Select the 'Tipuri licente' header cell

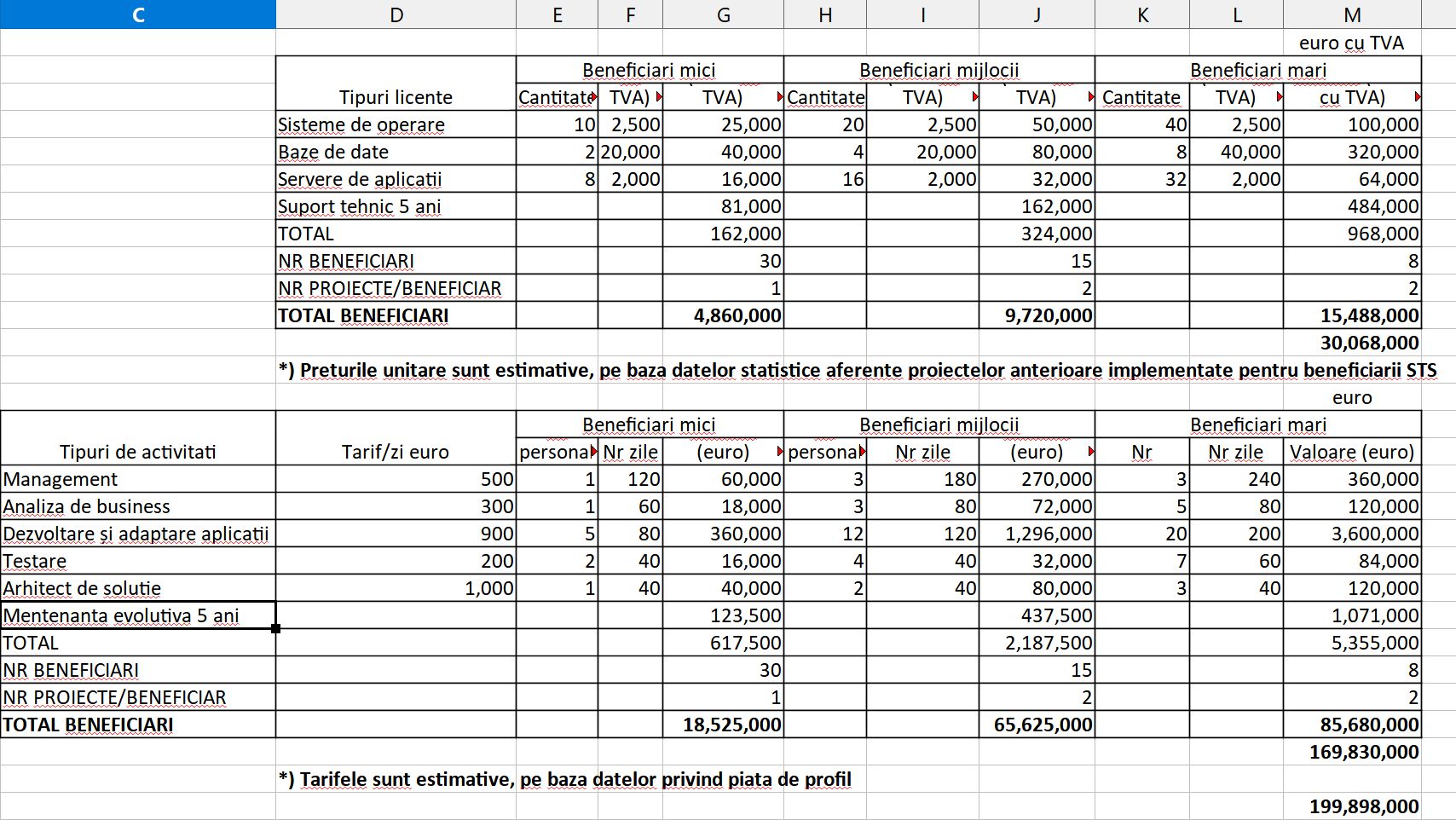396,97
